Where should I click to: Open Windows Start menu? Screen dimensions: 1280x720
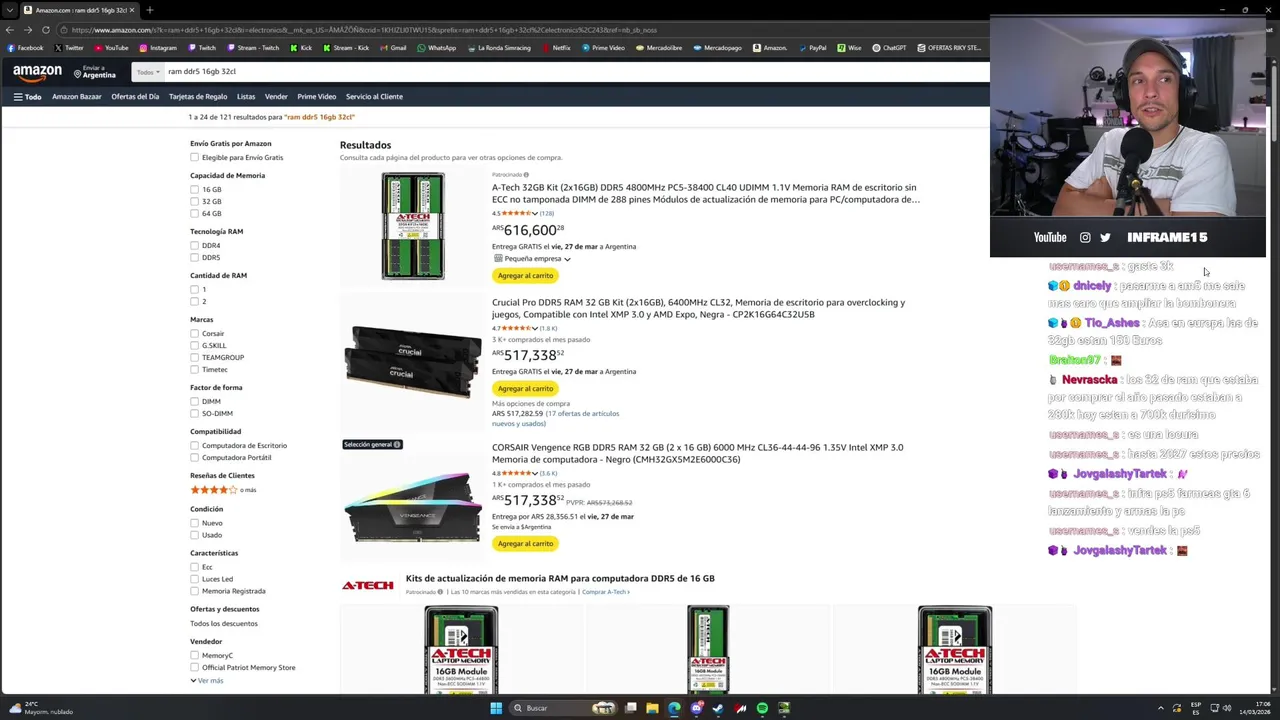click(x=496, y=708)
